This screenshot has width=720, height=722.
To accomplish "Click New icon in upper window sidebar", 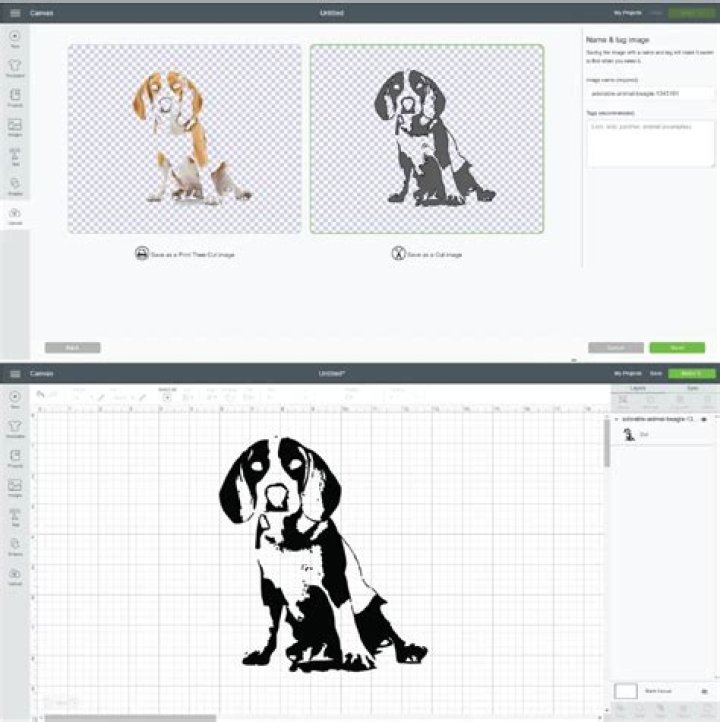I will 15,39.
